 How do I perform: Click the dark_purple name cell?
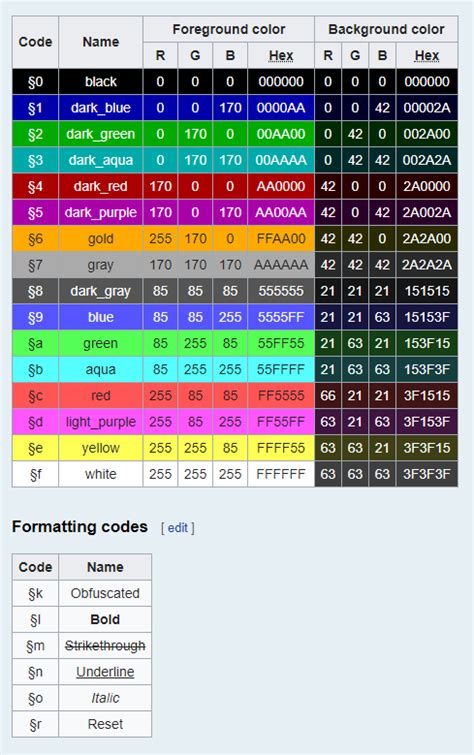[x=101, y=212]
